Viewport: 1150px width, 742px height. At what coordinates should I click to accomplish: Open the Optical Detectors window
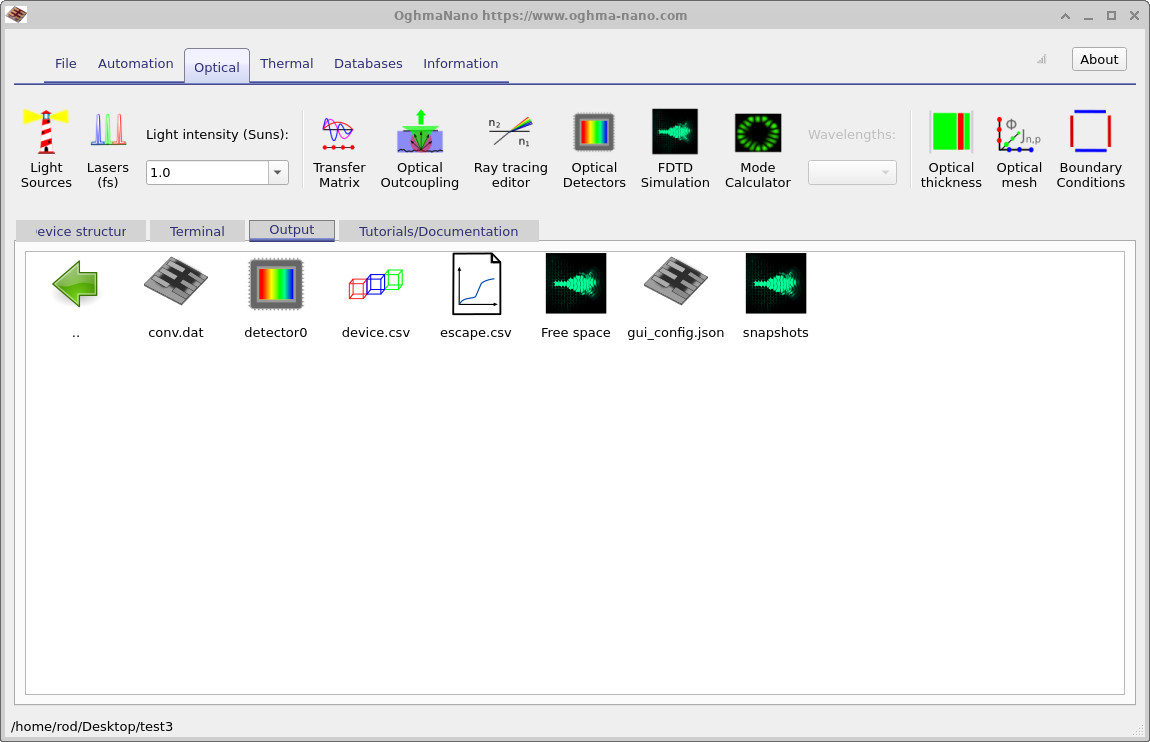click(x=594, y=148)
